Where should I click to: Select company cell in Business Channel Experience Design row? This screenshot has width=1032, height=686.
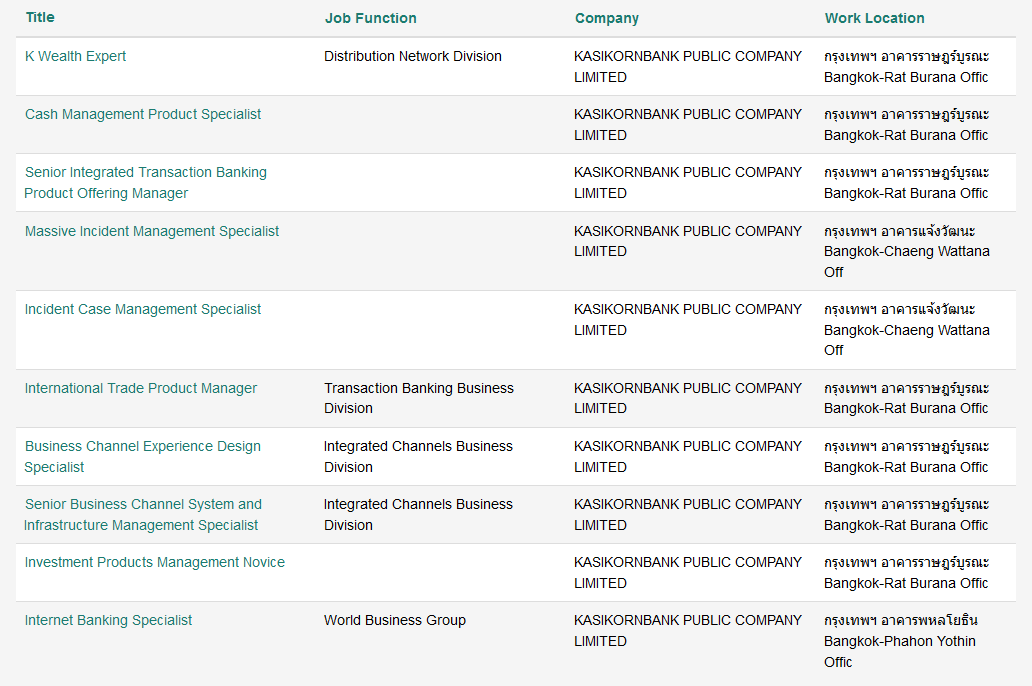(688, 457)
